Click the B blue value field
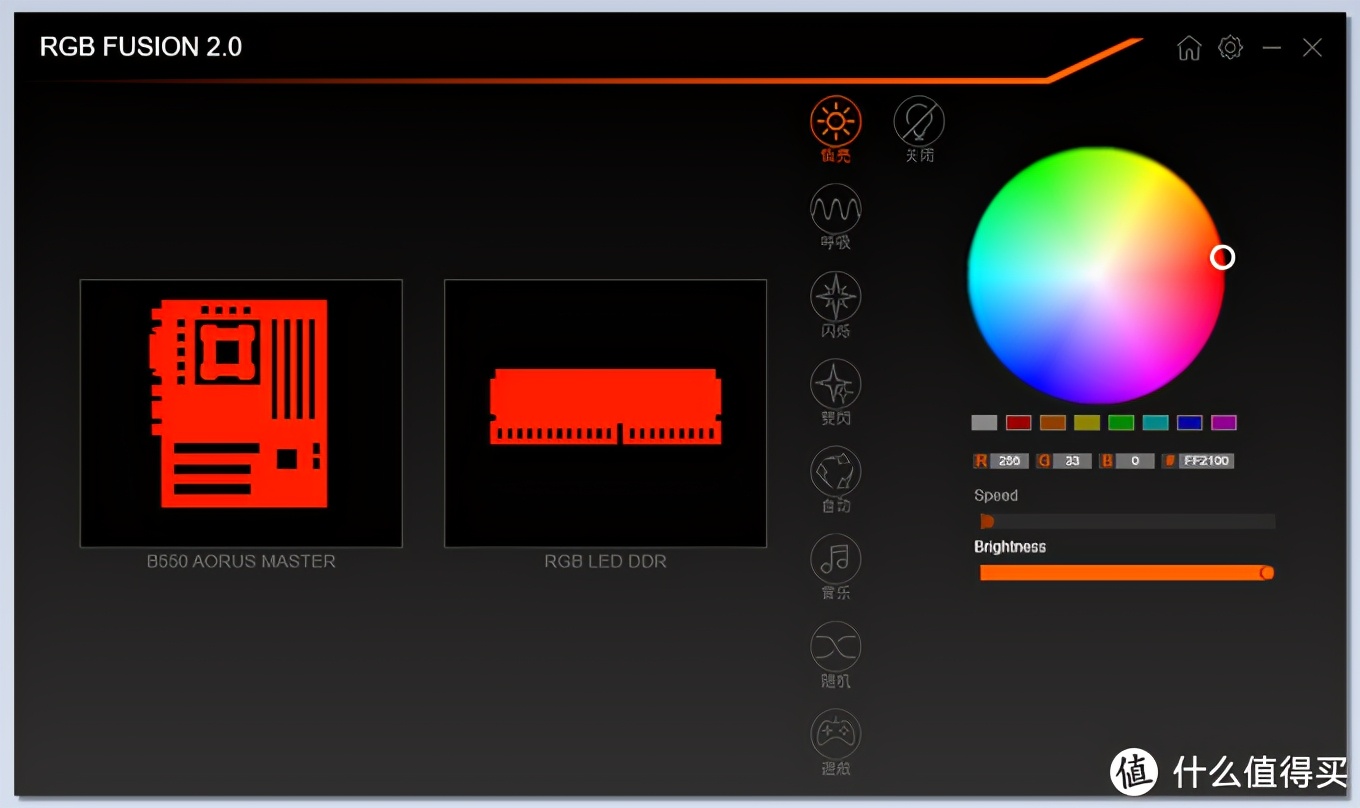Screen dimensions: 1360x808 pos(1135,461)
